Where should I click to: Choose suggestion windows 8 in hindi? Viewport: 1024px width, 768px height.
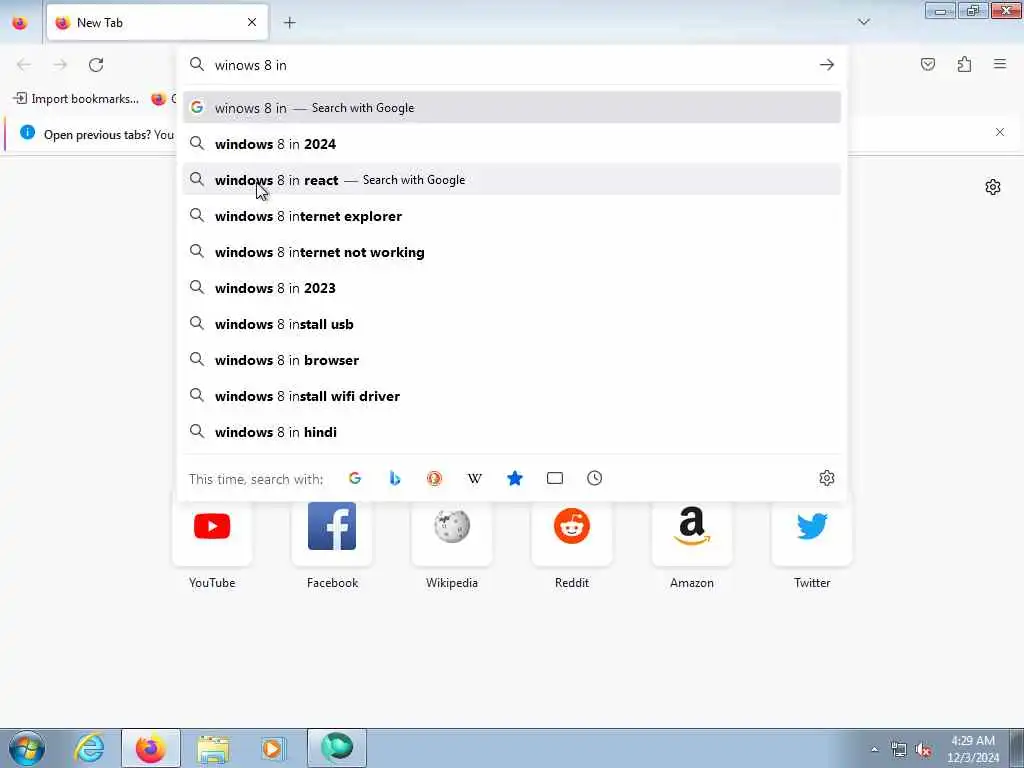pos(511,432)
